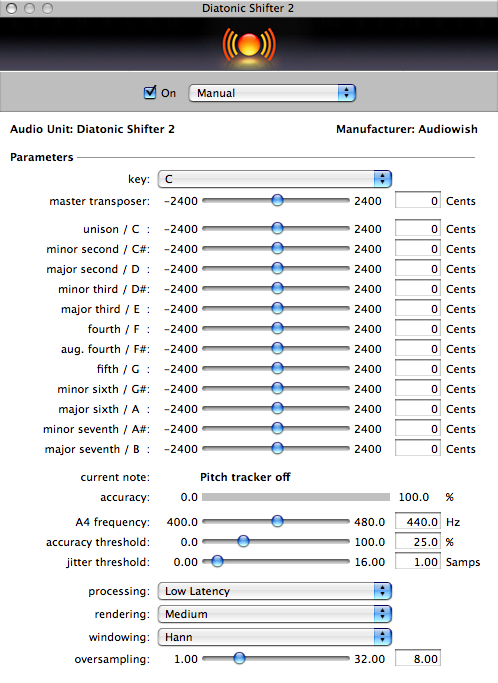
Task: Click the major third / E slider knob
Action: point(277,308)
